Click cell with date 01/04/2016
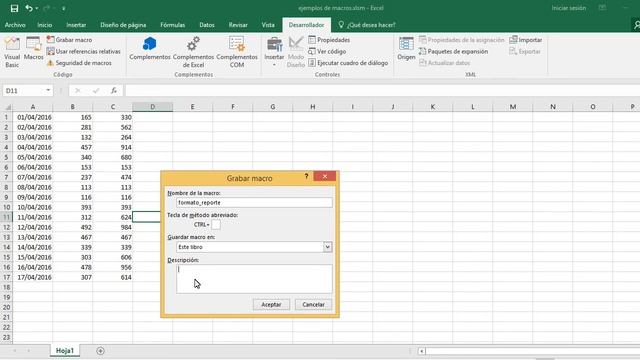 [33, 117]
